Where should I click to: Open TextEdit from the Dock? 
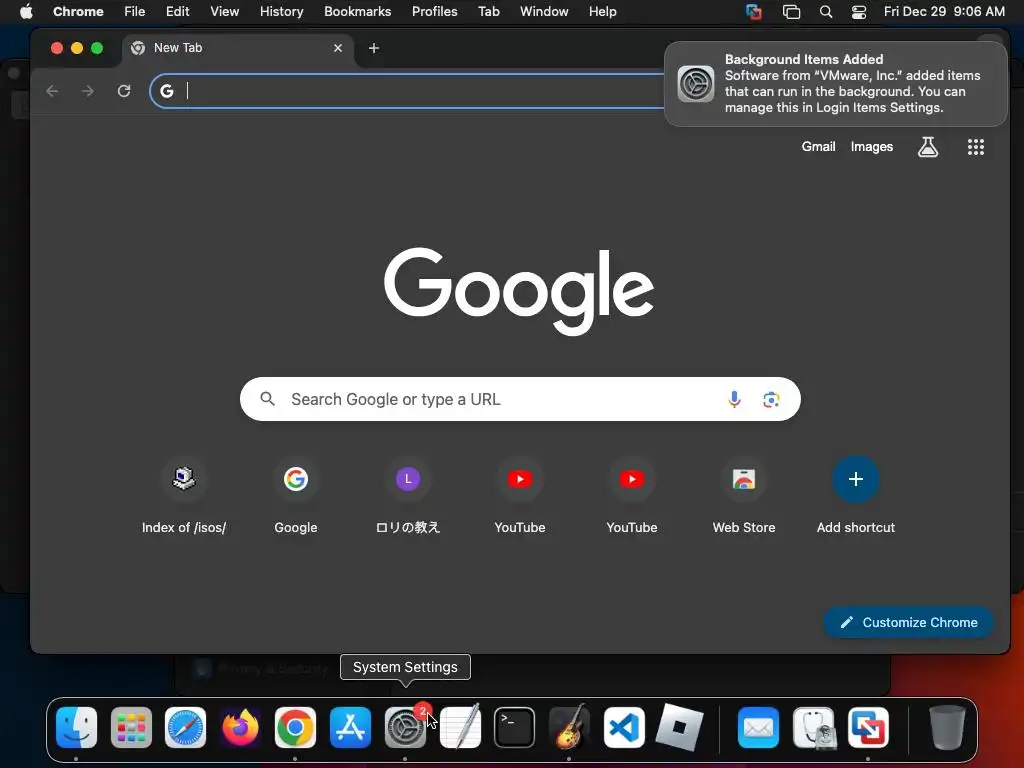point(460,727)
